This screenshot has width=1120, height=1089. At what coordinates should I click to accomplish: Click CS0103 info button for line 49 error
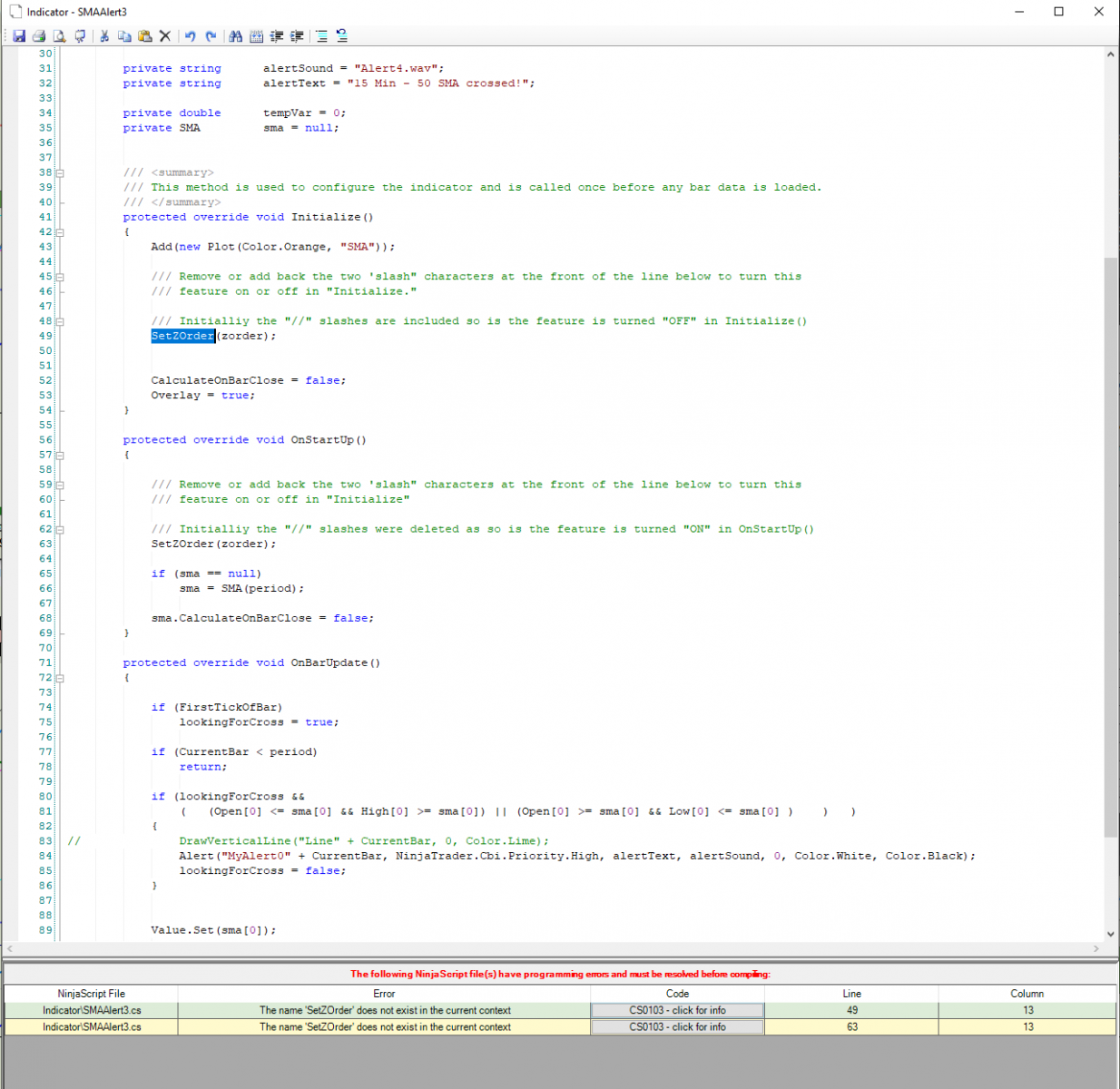point(677,1010)
